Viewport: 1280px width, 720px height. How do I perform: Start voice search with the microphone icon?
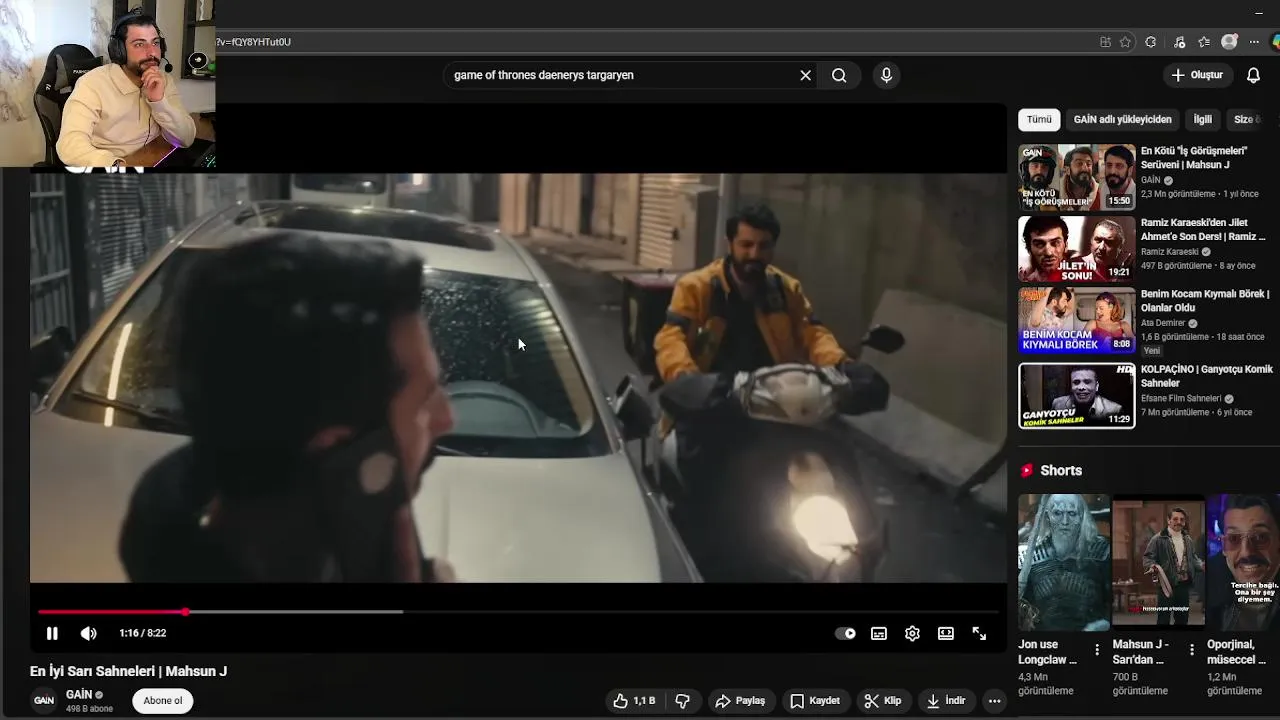pyautogui.click(x=886, y=75)
